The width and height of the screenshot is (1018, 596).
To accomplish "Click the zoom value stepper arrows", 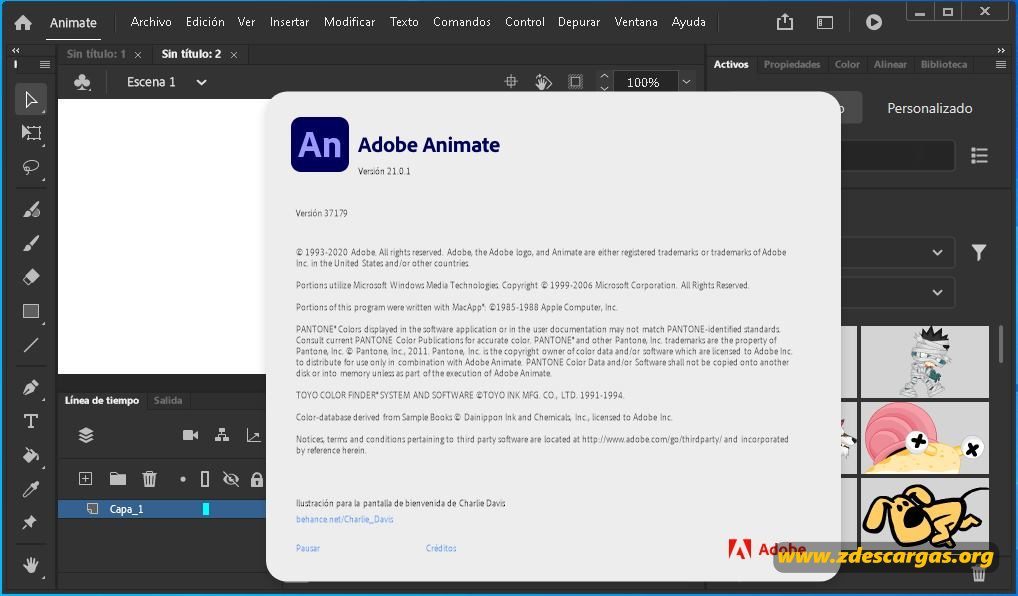I will click(x=604, y=82).
